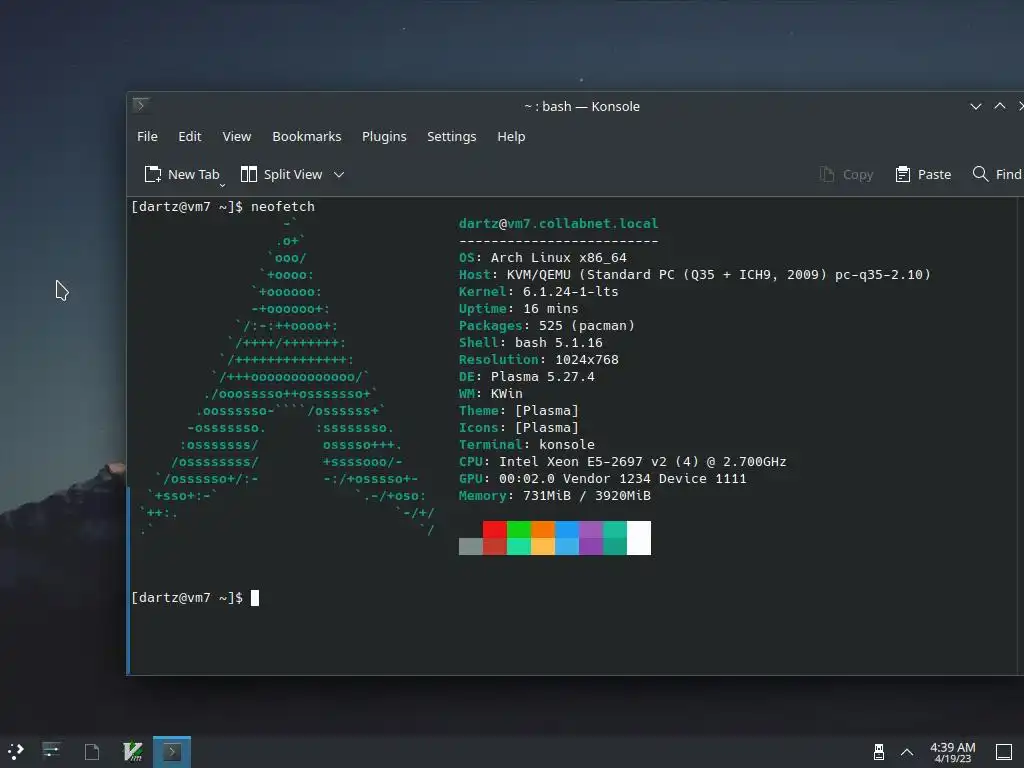
Task: Click the 'Memory: 731MiB / 3920MiB' line
Action: [x=554, y=495]
